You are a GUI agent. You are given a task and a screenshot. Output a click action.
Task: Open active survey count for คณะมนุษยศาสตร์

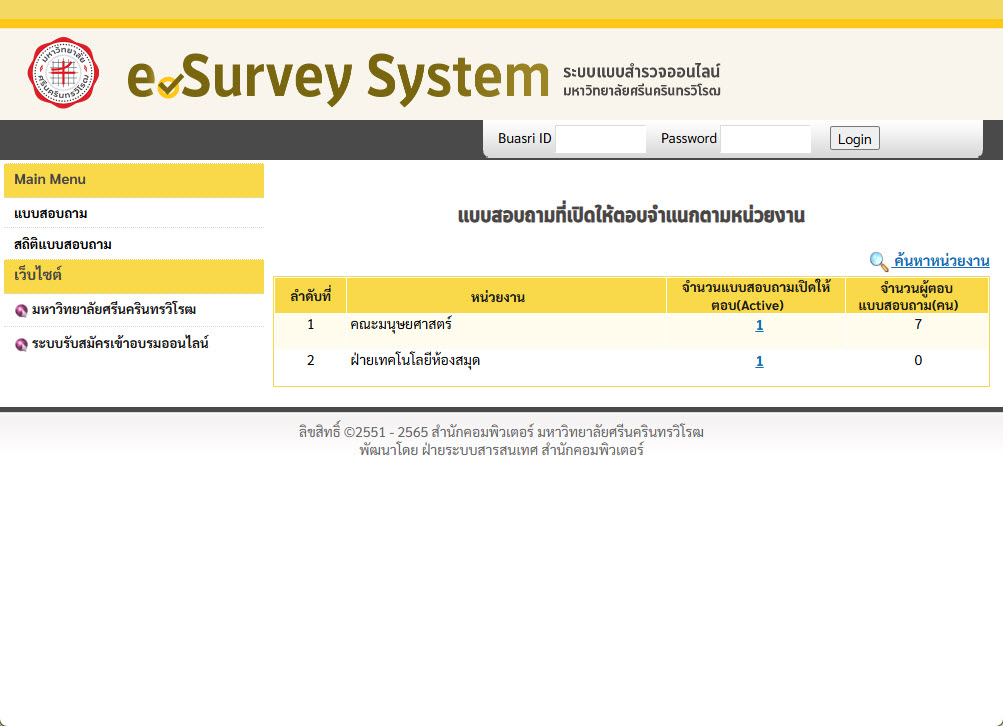click(x=759, y=325)
